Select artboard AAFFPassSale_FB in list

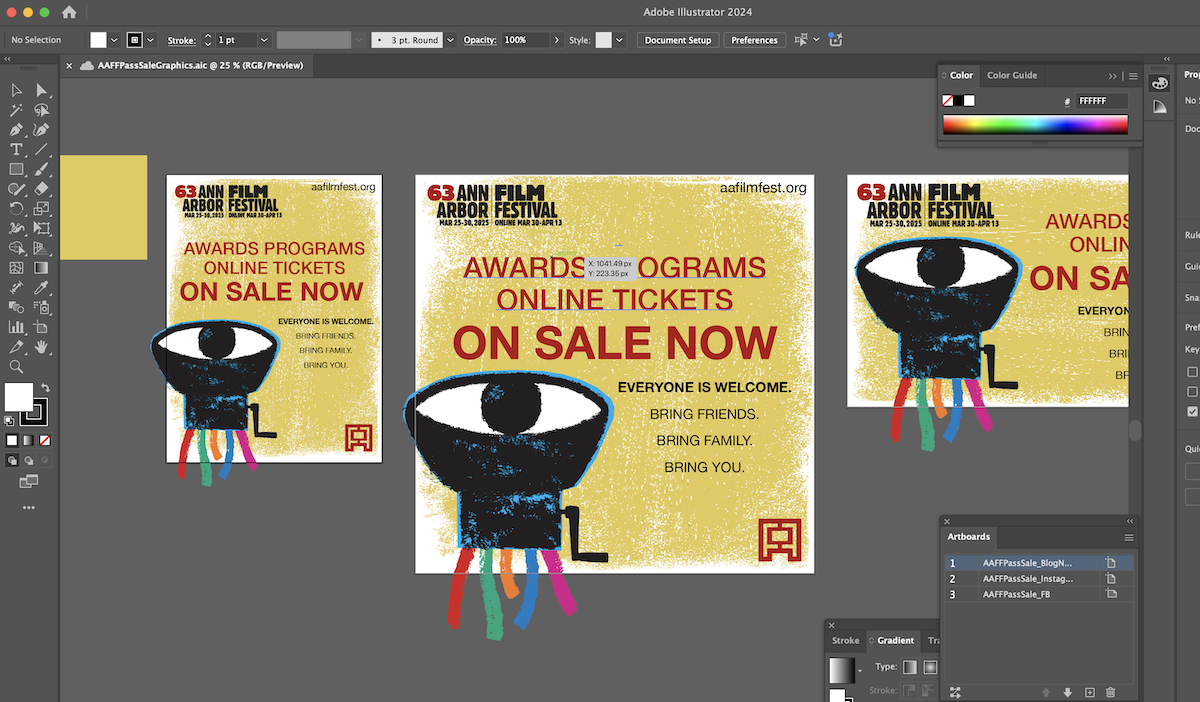coord(1039,594)
